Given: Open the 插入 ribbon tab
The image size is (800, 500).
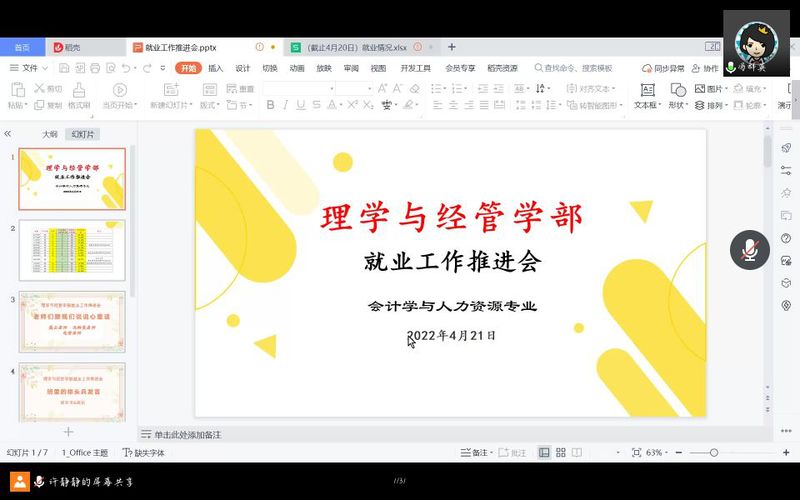Looking at the screenshot, I should point(215,68).
